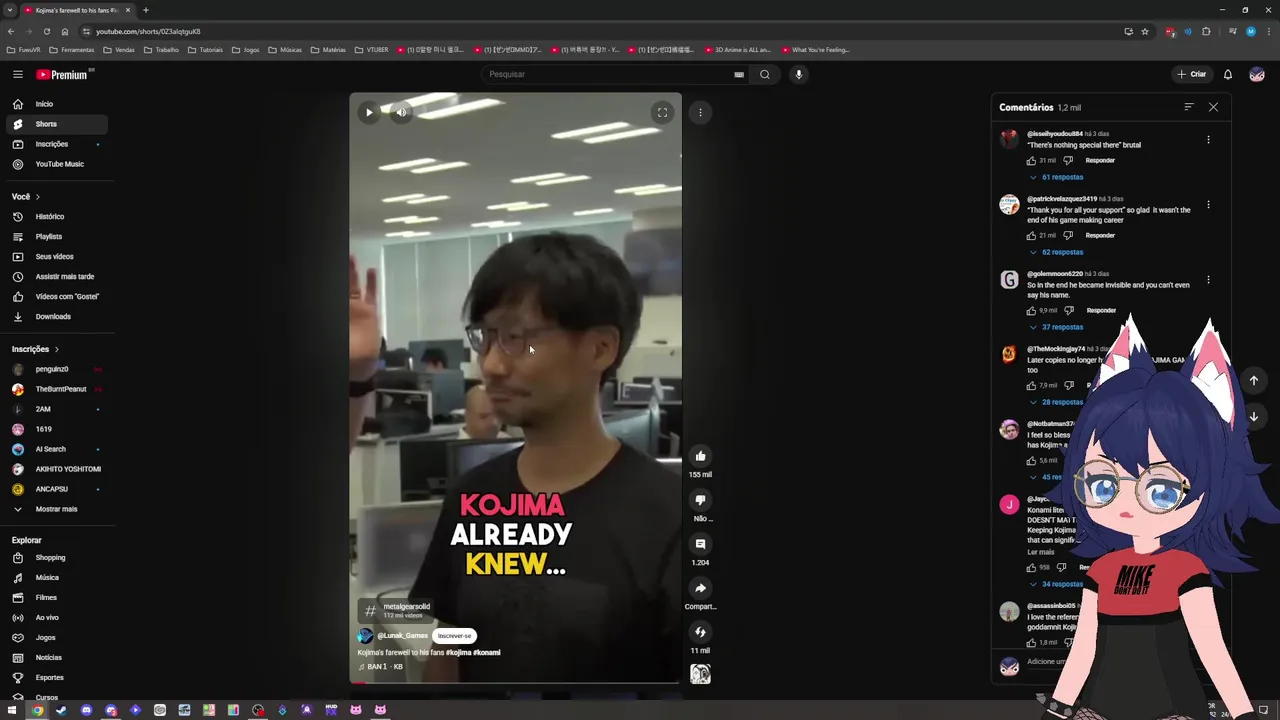This screenshot has width=1280, height=720.
Task: Subscribe to @Lunak_Games with Inscrever-se
Action: [454, 636]
